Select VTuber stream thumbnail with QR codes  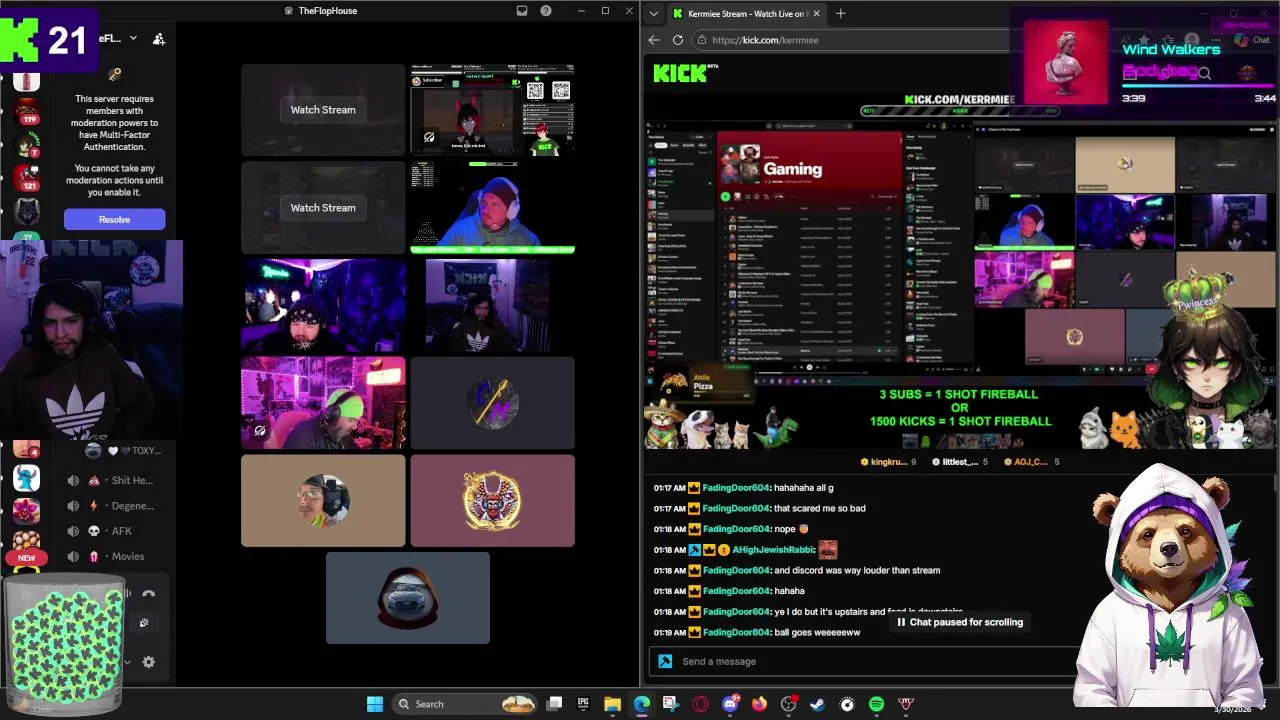[x=492, y=110]
